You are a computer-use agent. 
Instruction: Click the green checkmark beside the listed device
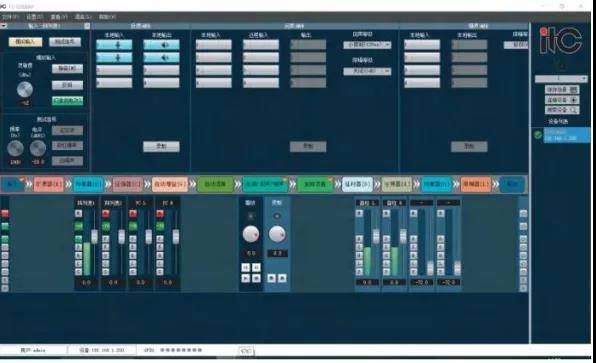click(x=538, y=135)
